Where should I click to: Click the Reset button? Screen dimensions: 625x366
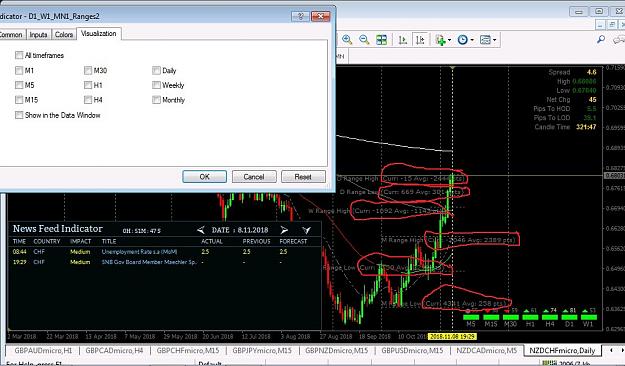(303, 177)
